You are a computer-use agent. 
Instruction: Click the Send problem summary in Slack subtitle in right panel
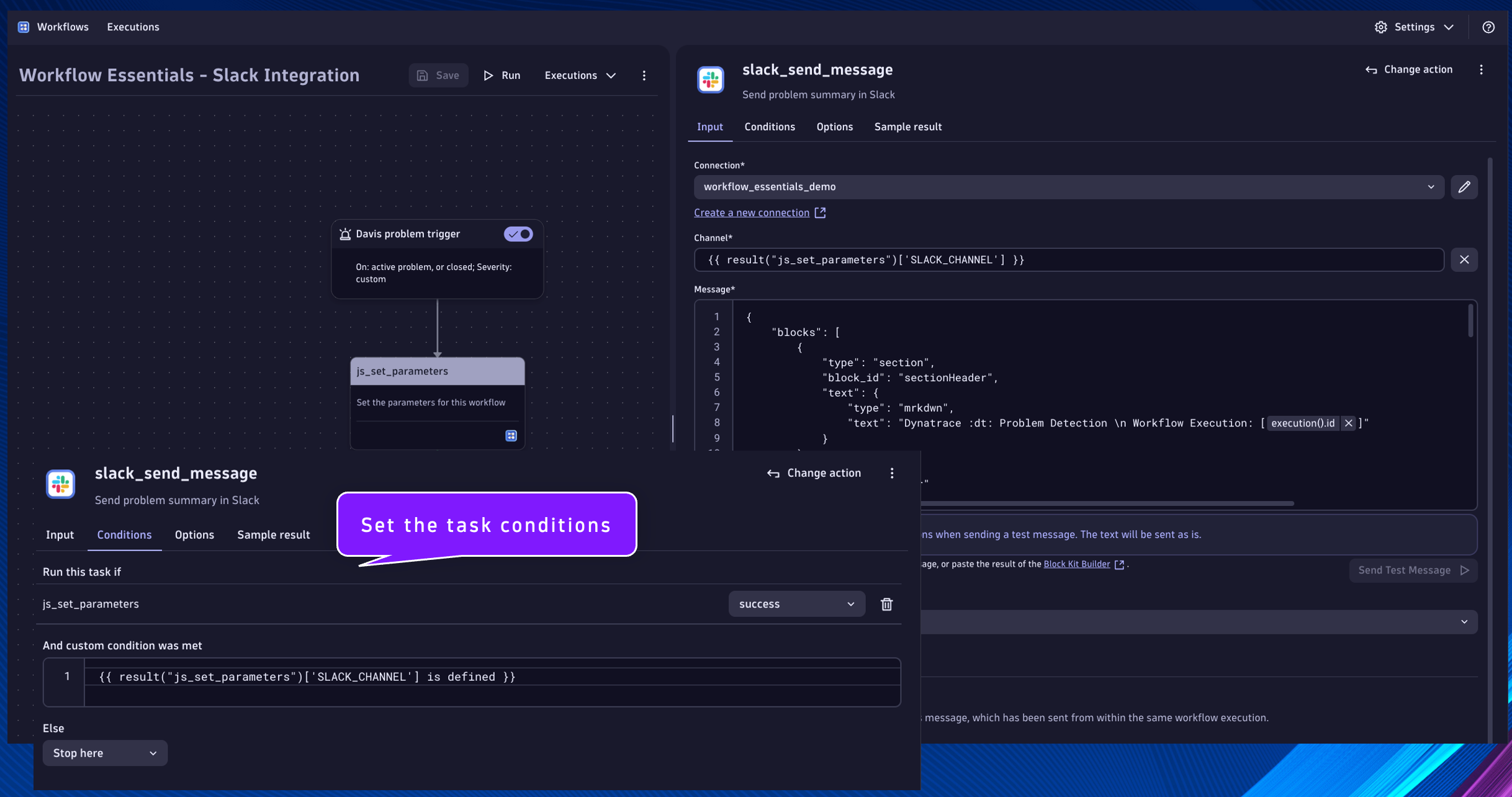pyautogui.click(x=818, y=94)
